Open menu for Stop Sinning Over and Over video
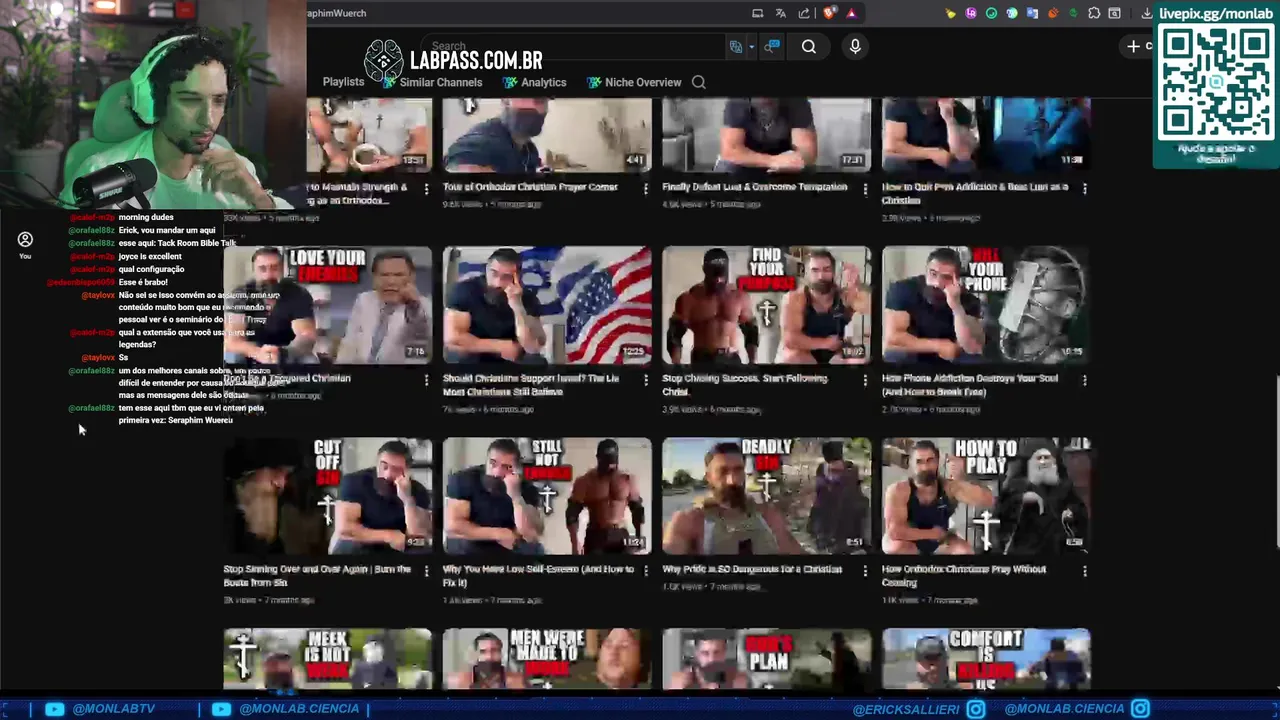 pos(426,571)
